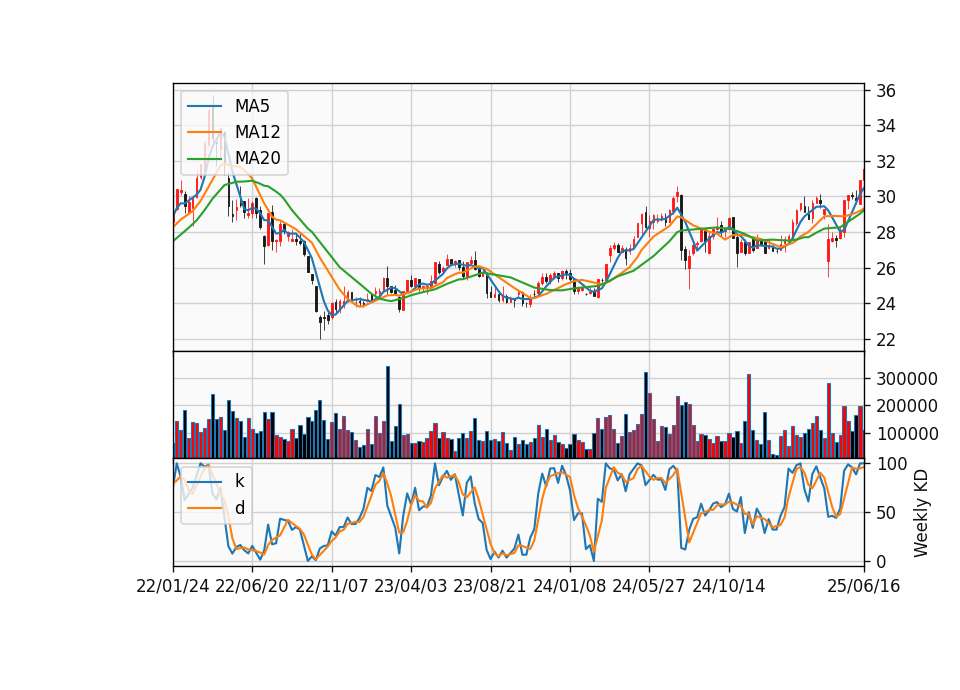The width and height of the screenshot is (960, 690).
Task: Click the 22/11/07 date tick label
Action: (x=332, y=587)
